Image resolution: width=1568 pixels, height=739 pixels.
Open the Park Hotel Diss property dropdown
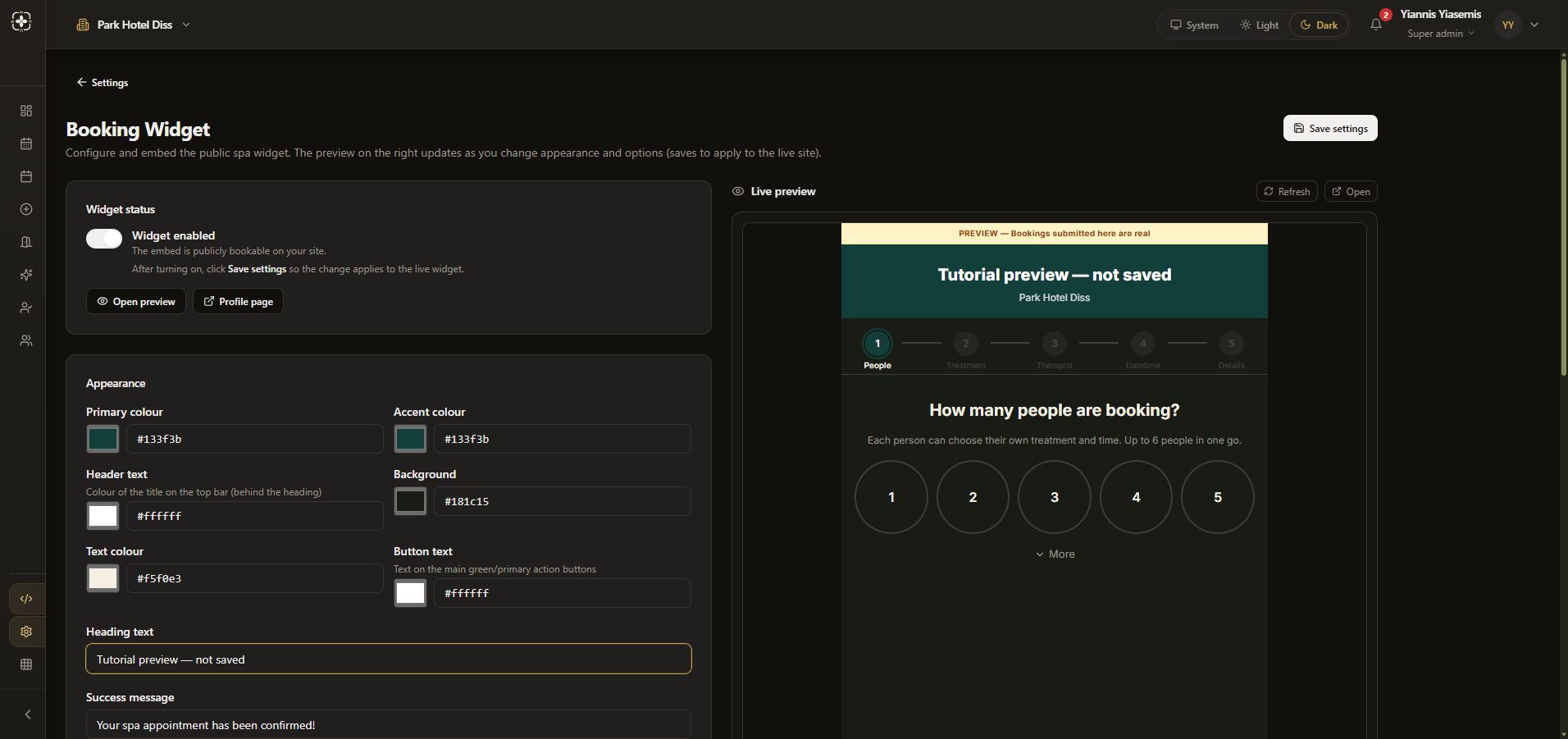(134, 25)
